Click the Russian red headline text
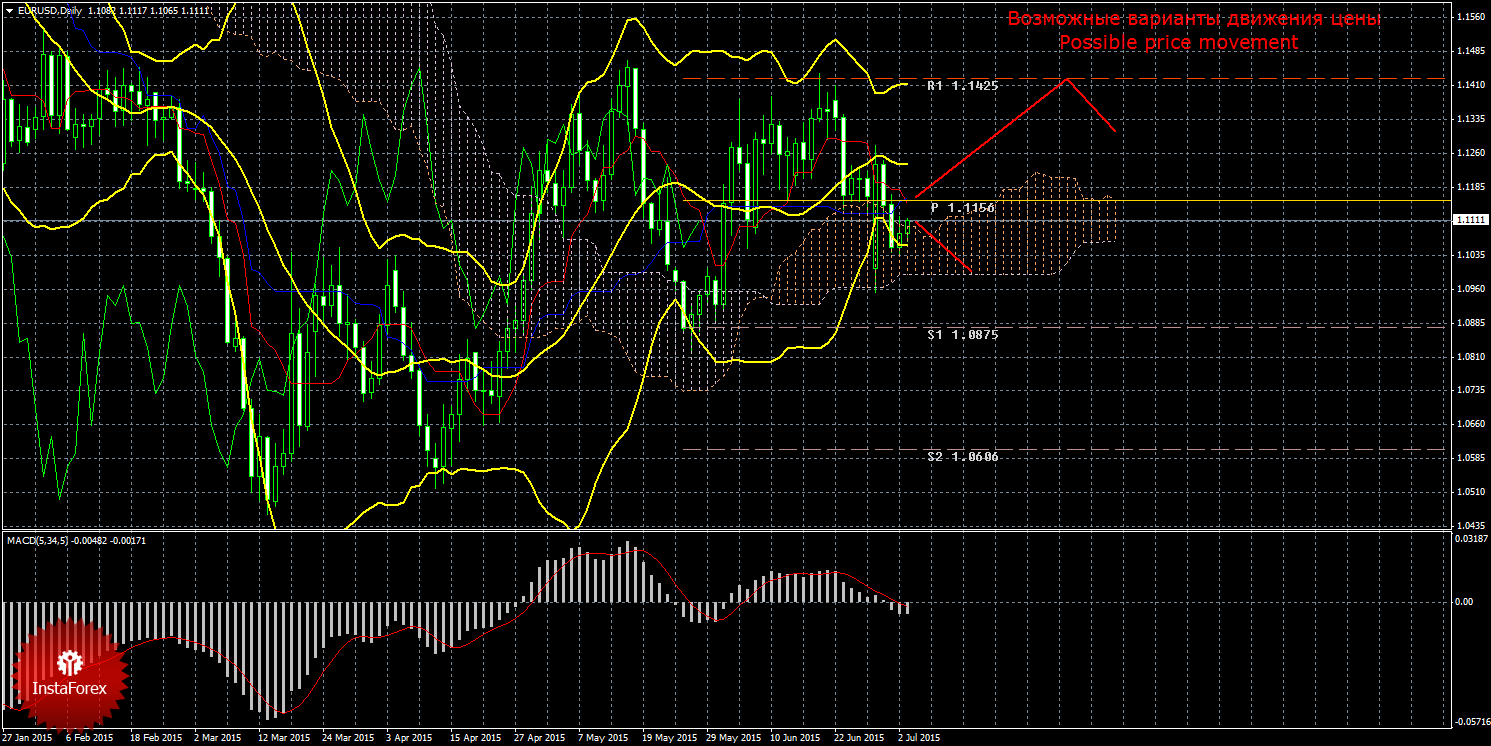 coord(1193,19)
